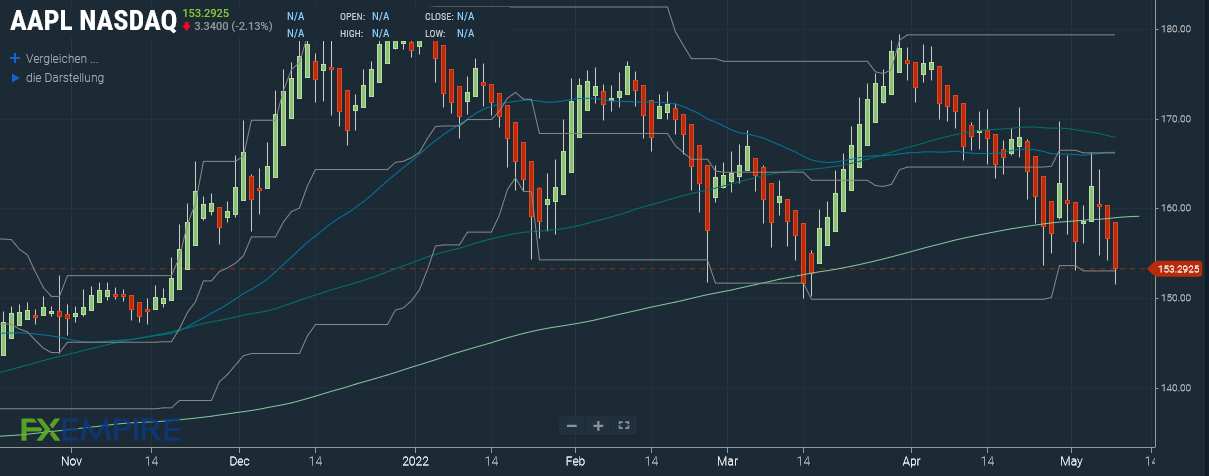Click the OPEN: N/A field
1209x476 pixels.
[x=365, y=17]
